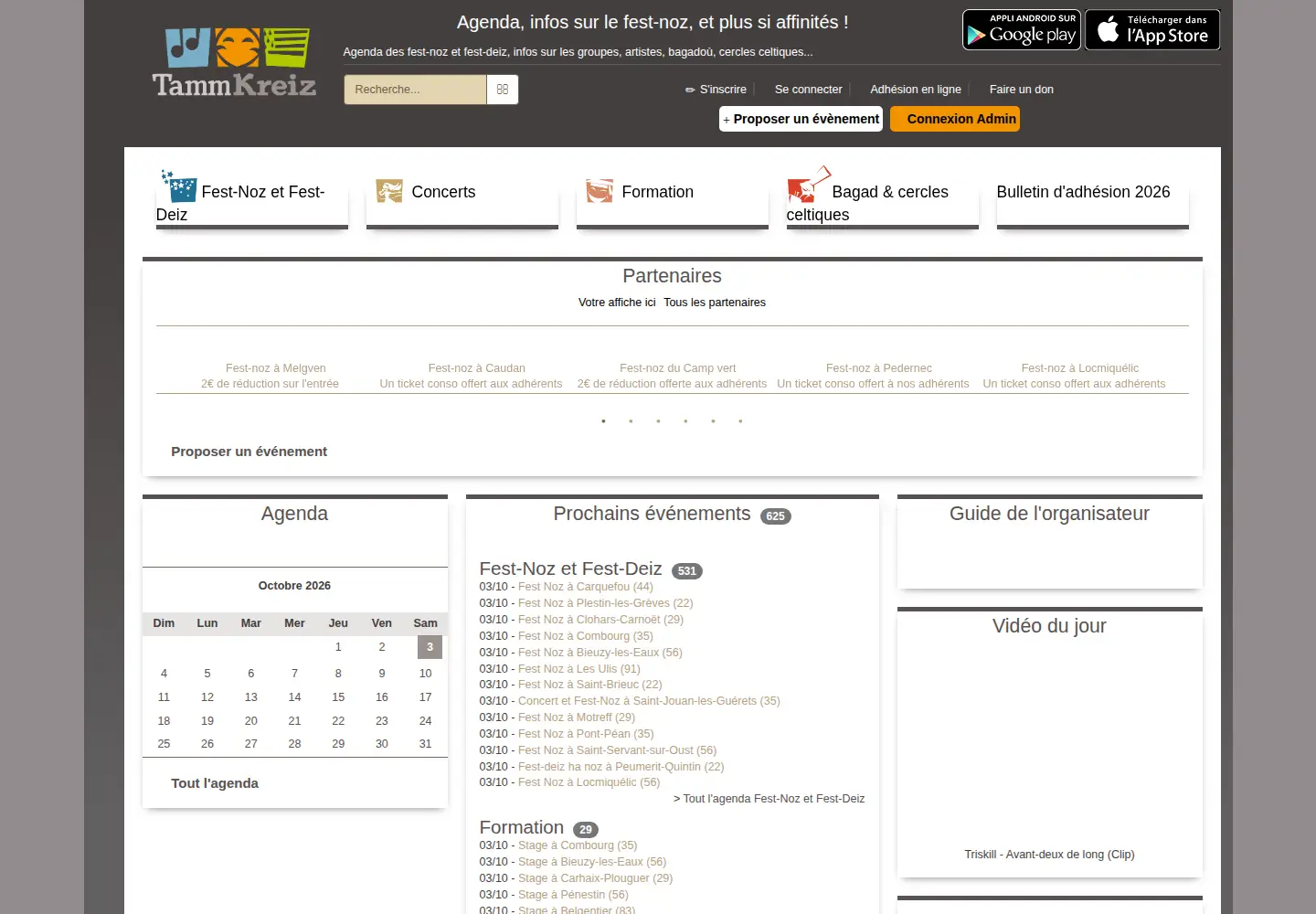The image size is (1316, 914).
Task: Click the search grid icon button
Action: 503,90
